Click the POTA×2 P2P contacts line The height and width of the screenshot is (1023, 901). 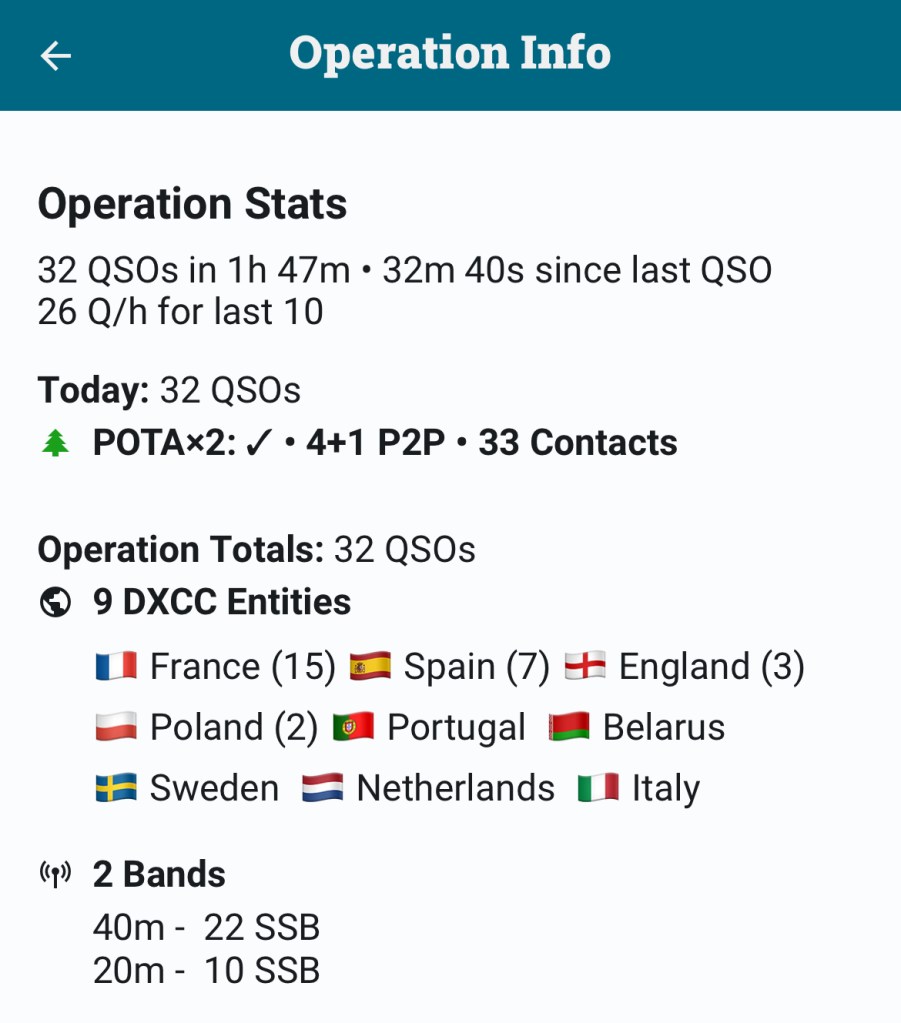[x=385, y=443]
